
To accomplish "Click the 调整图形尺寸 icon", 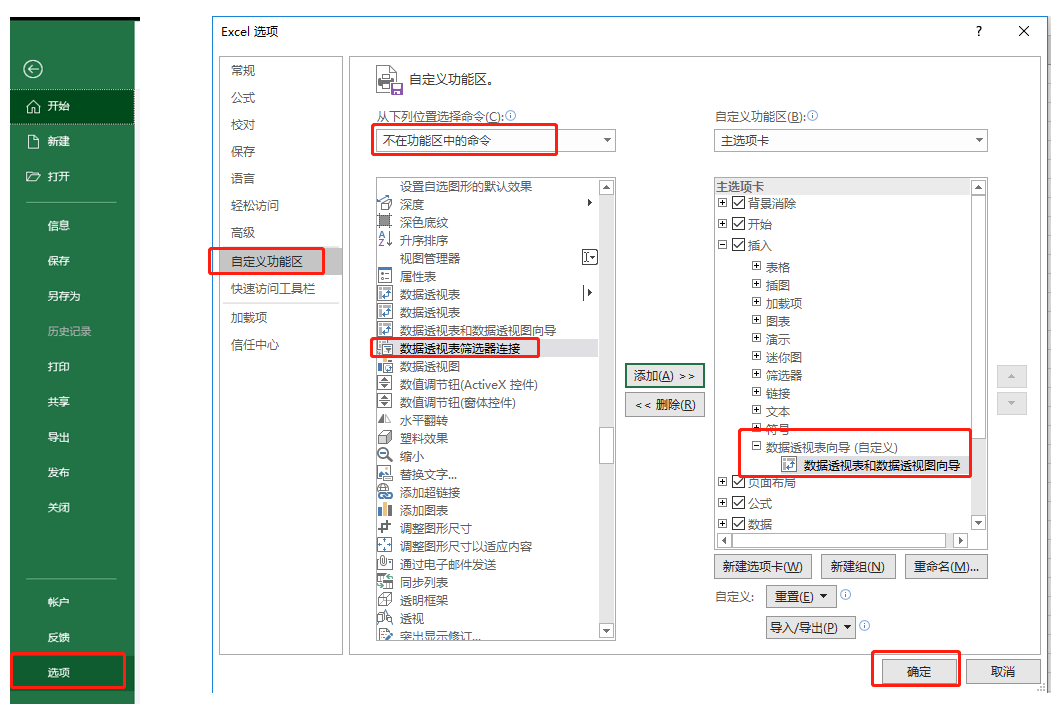I will 384,528.
